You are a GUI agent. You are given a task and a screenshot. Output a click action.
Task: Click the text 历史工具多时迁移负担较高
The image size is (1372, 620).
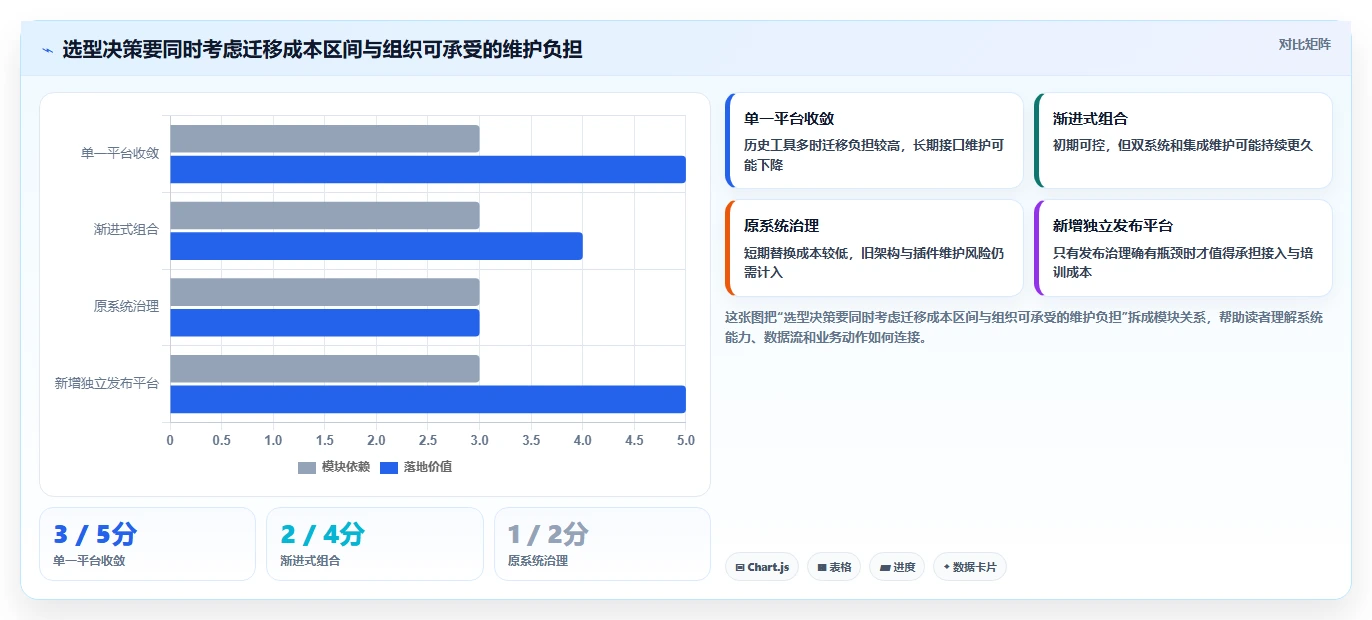821,145
